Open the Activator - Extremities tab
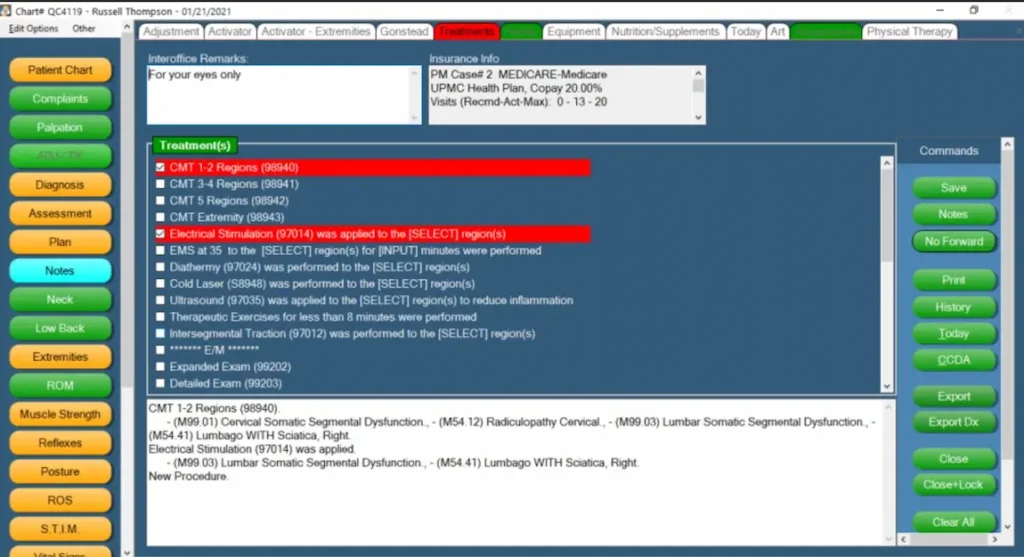 [x=316, y=31]
